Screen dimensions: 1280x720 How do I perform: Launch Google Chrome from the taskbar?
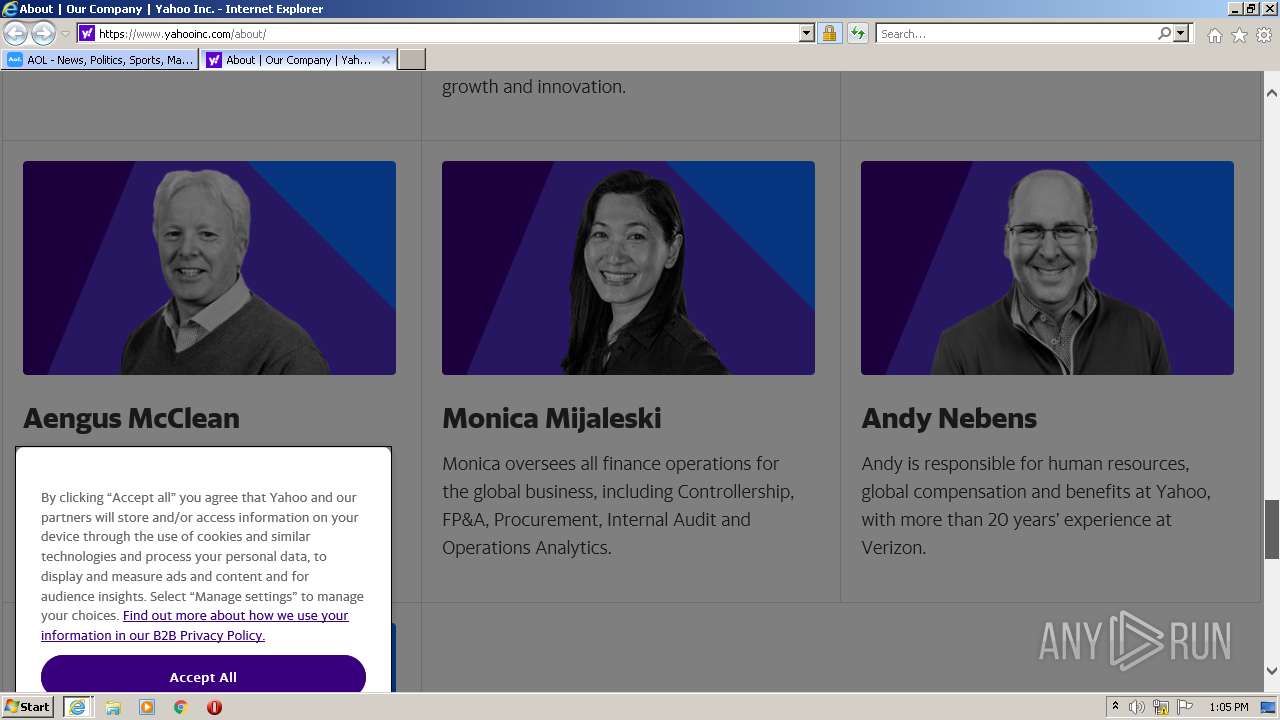[181, 707]
